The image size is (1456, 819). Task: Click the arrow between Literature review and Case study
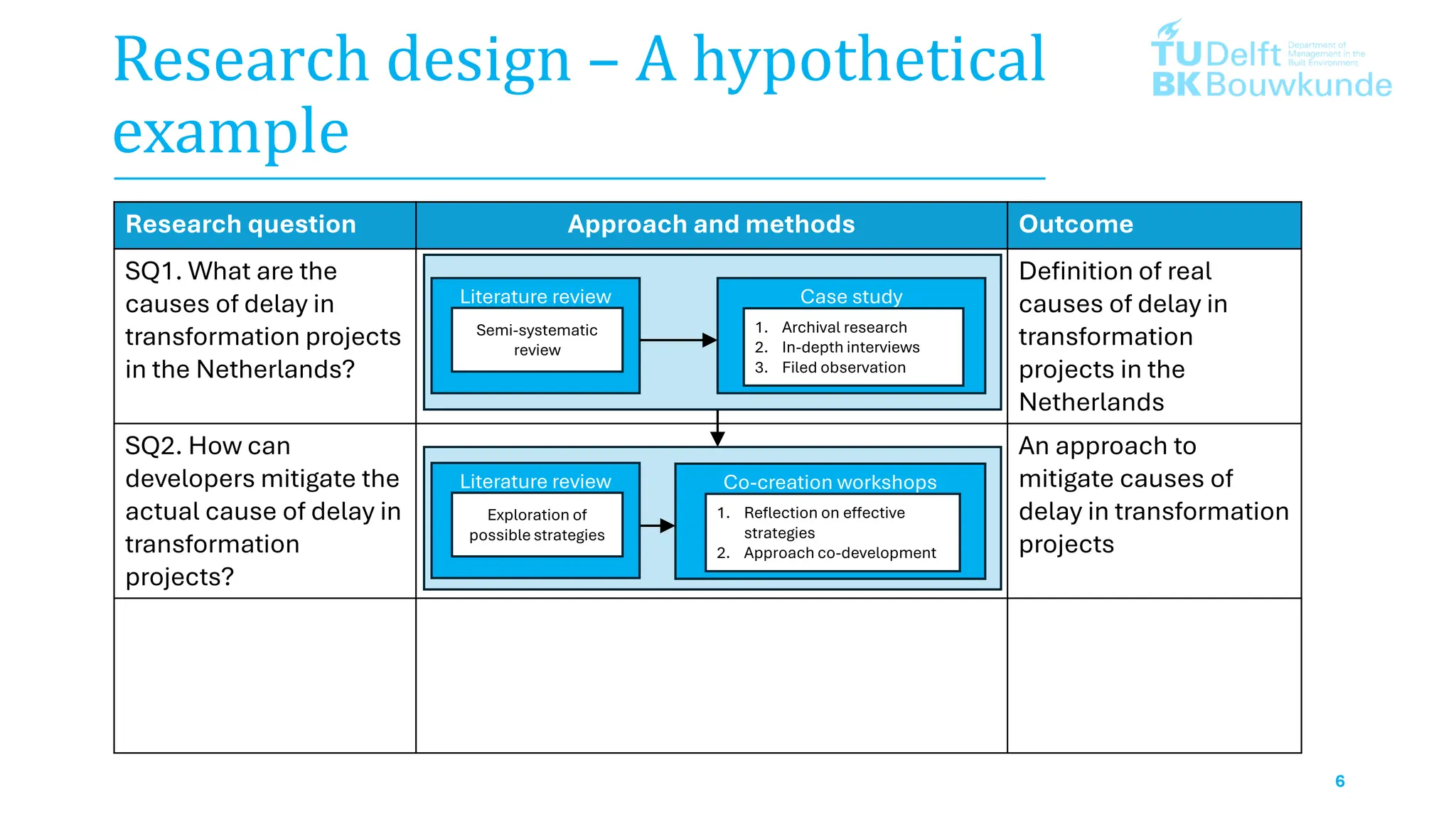(678, 340)
